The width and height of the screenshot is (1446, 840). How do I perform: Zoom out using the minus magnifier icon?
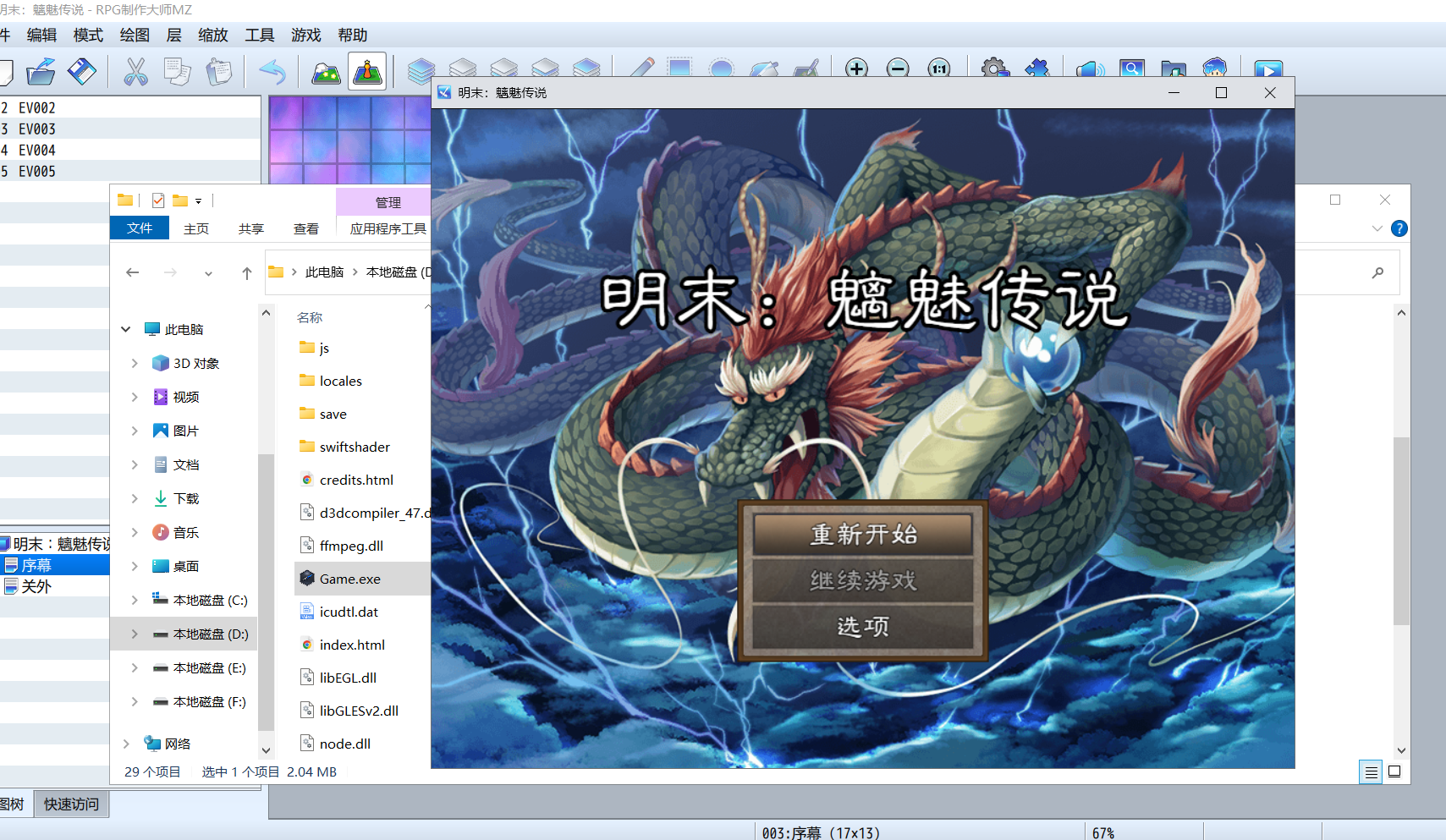point(898,68)
